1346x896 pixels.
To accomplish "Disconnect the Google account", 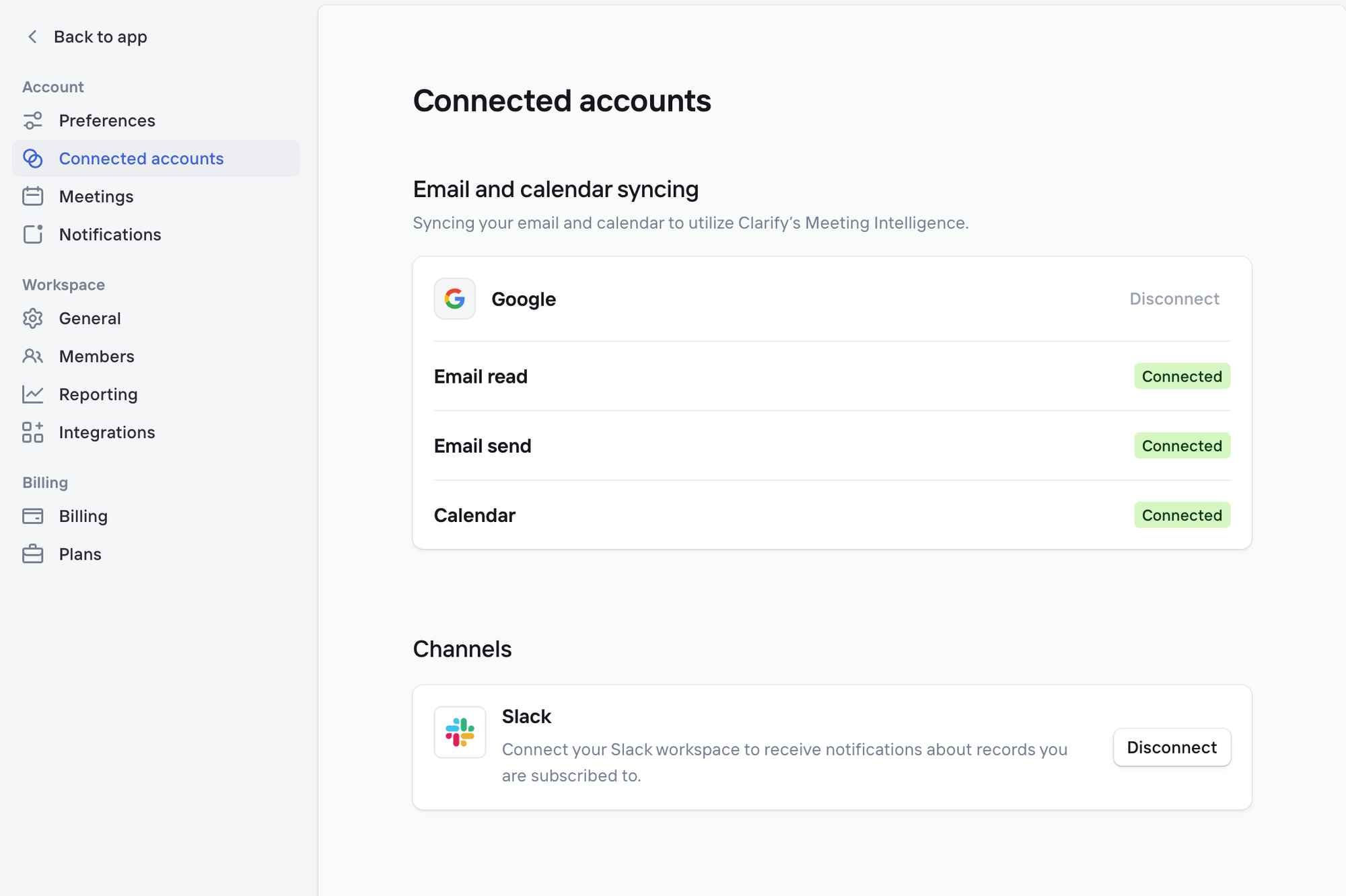I will pos(1174,299).
